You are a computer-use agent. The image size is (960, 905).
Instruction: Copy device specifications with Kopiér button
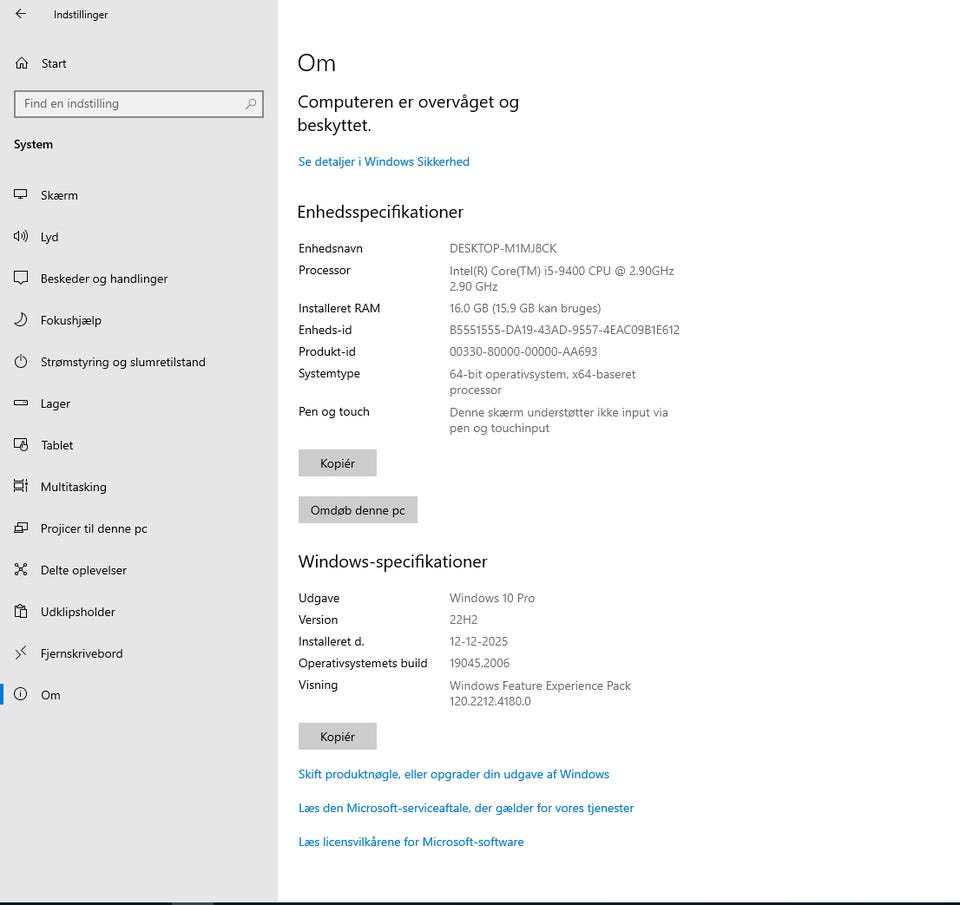pyautogui.click(x=337, y=463)
